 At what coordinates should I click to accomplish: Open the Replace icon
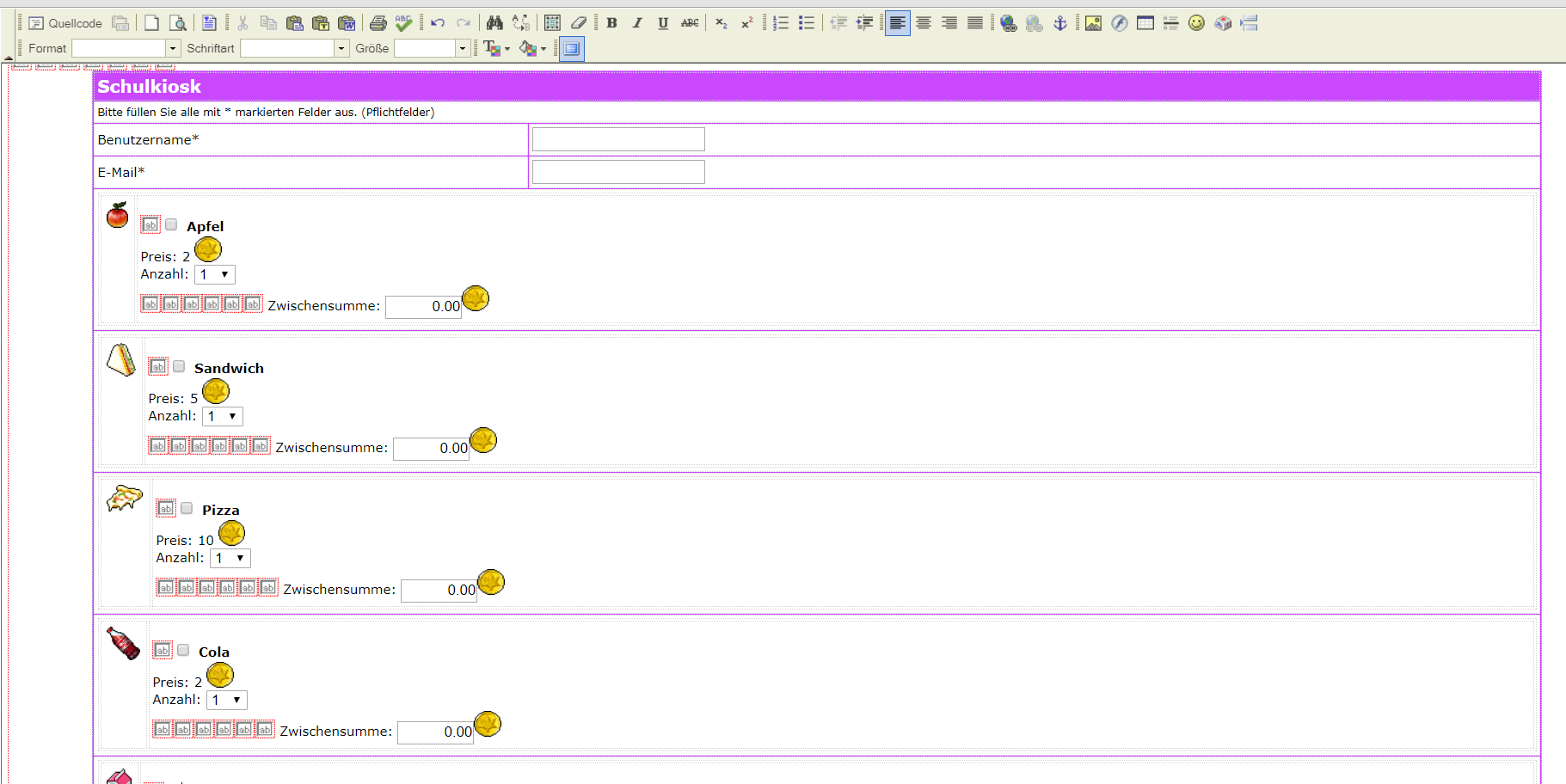pyautogui.click(x=521, y=23)
